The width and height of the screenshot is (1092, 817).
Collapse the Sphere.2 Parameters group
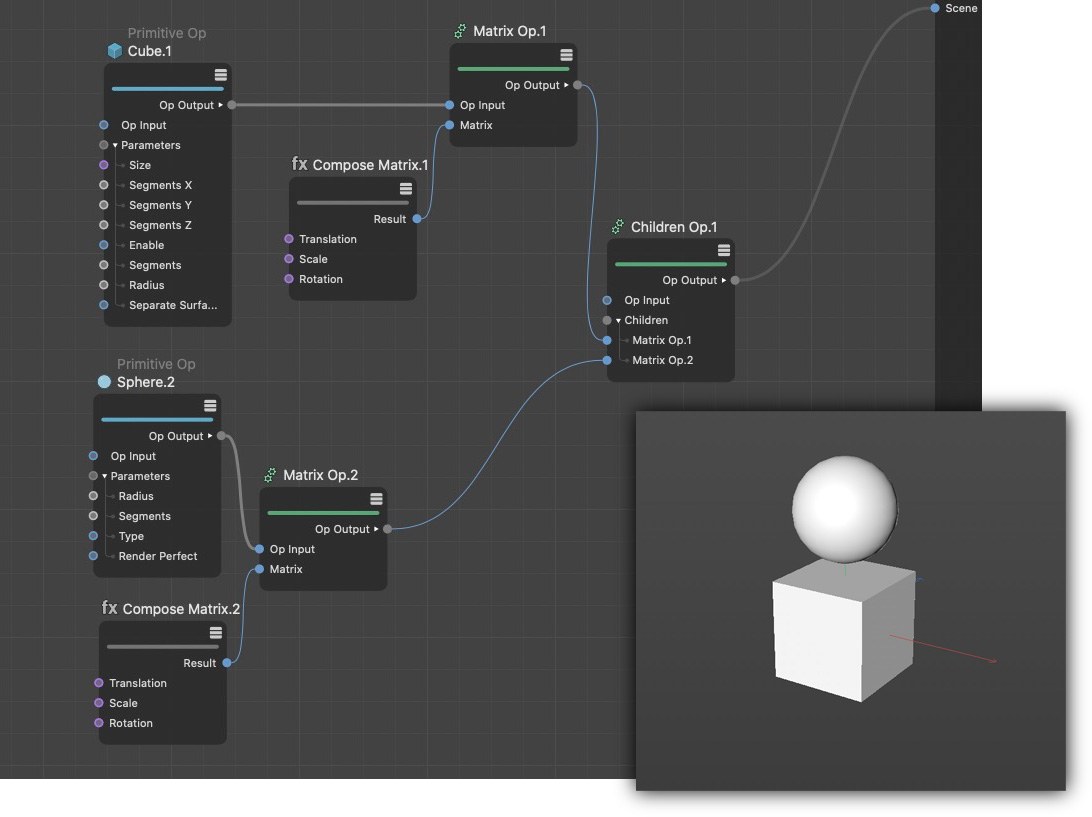point(105,476)
